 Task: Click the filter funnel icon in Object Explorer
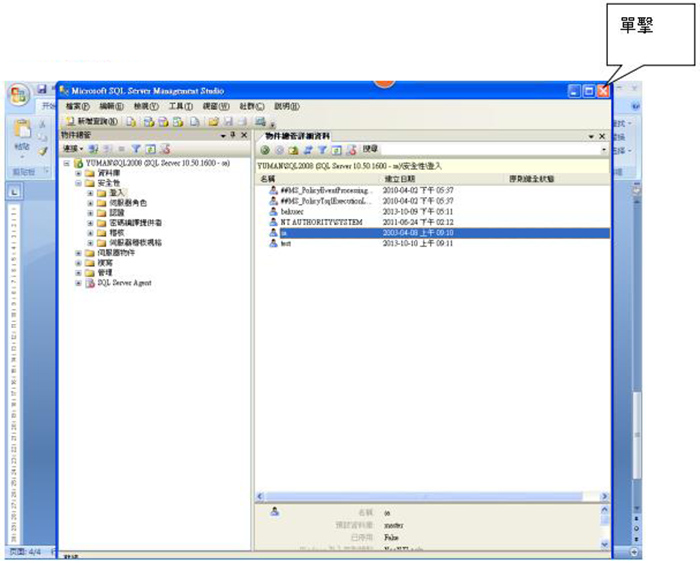tap(138, 148)
